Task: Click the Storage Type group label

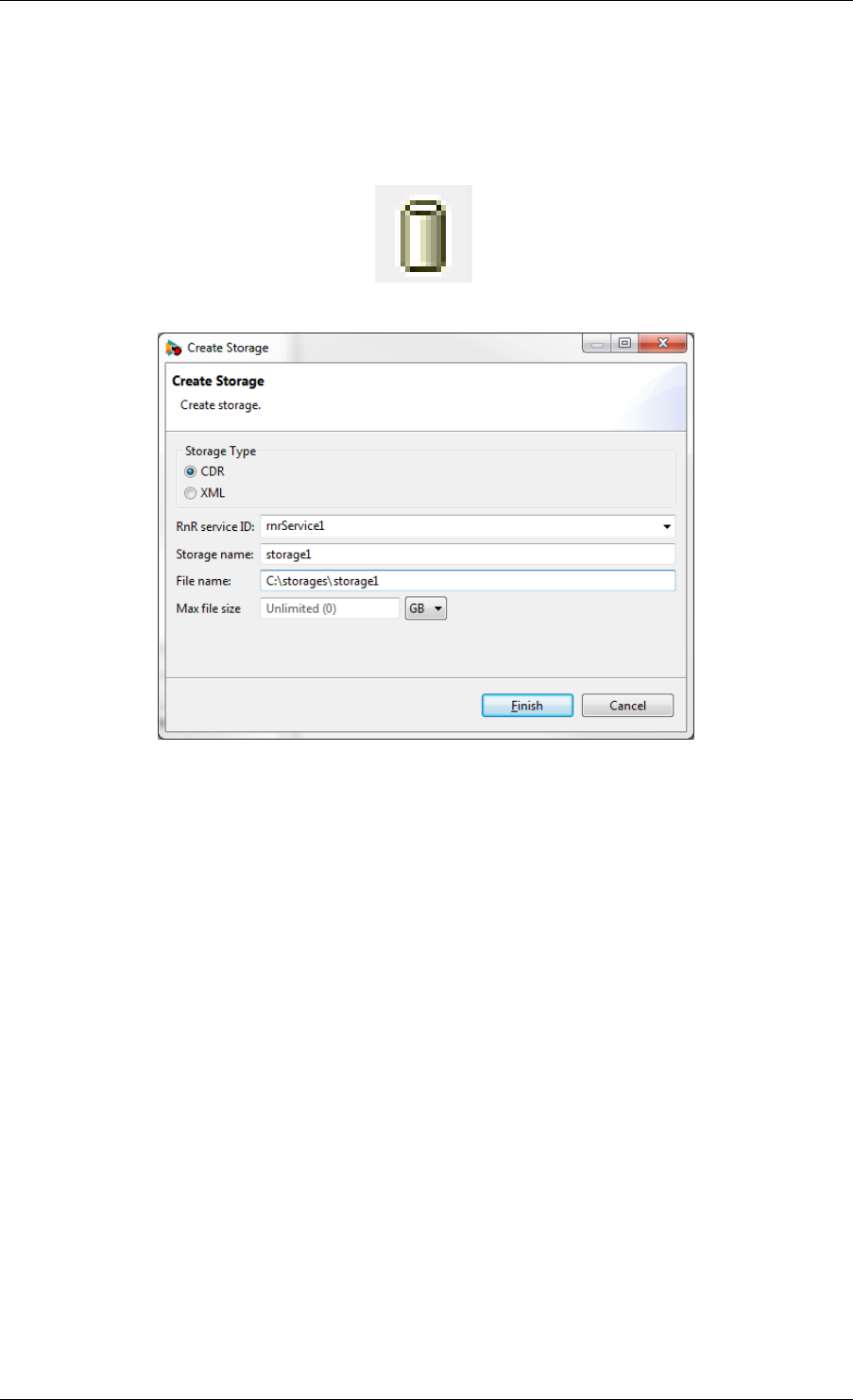Action: (220, 452)
